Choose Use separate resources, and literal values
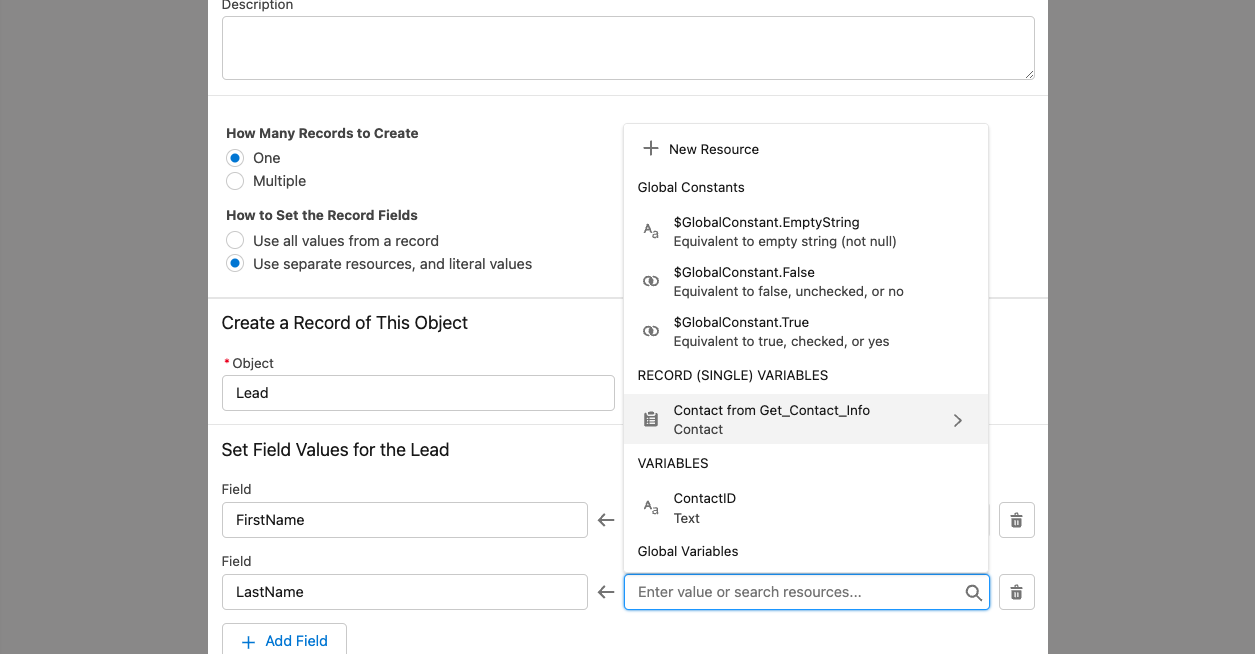Viewport: 1255px width, 654px height. pyautogui.click(x=235, y=264)
